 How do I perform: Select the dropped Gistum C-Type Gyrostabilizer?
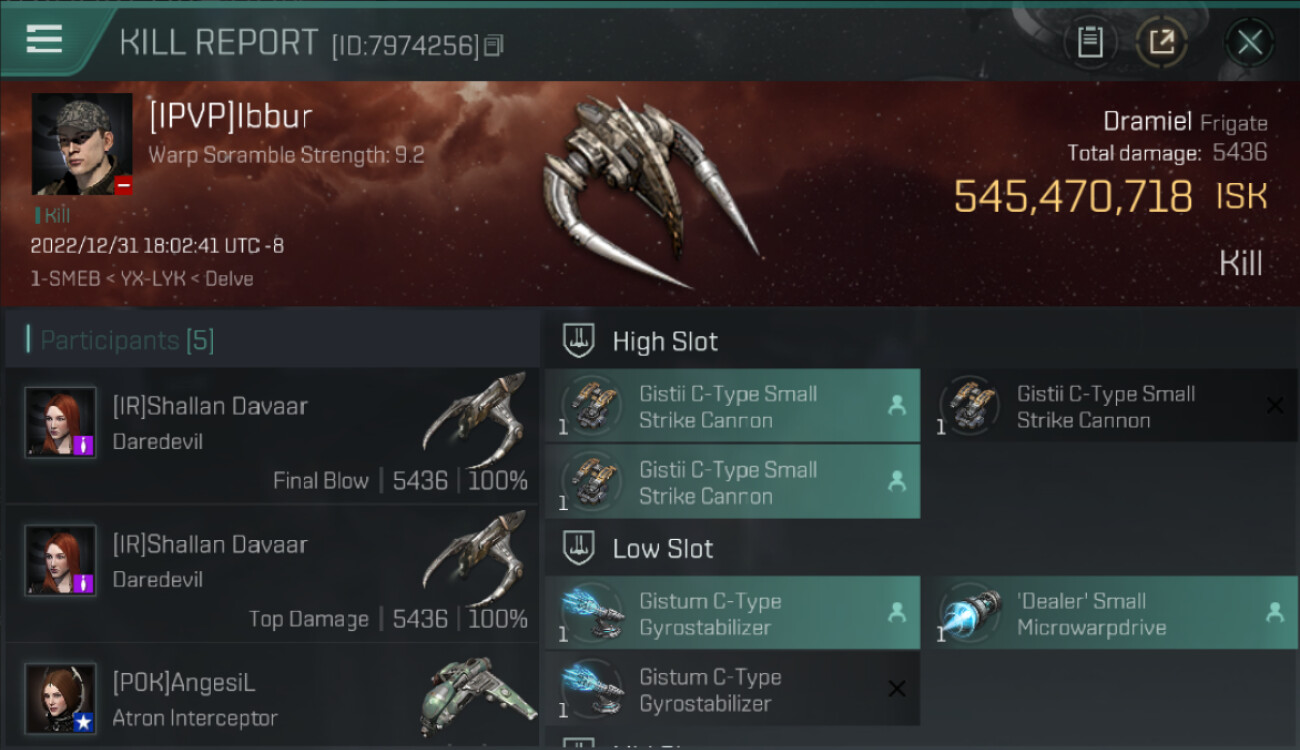pyautogui.click(x=732, y=613)
